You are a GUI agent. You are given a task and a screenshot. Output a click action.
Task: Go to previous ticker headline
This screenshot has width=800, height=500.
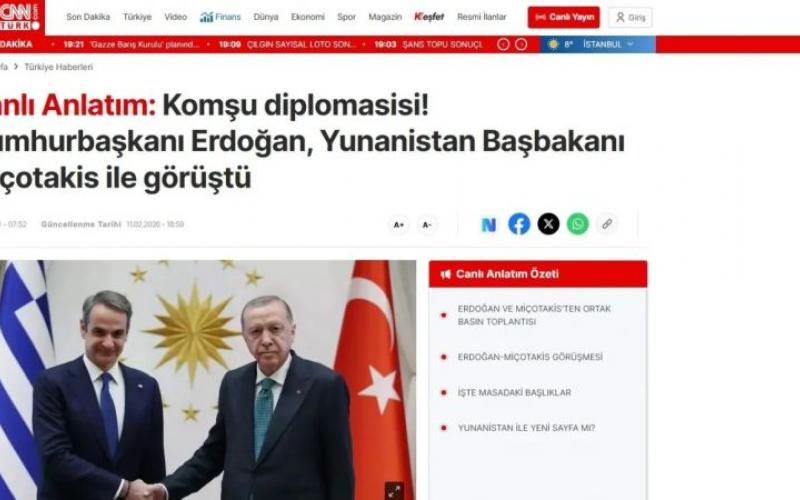(503, 44)
